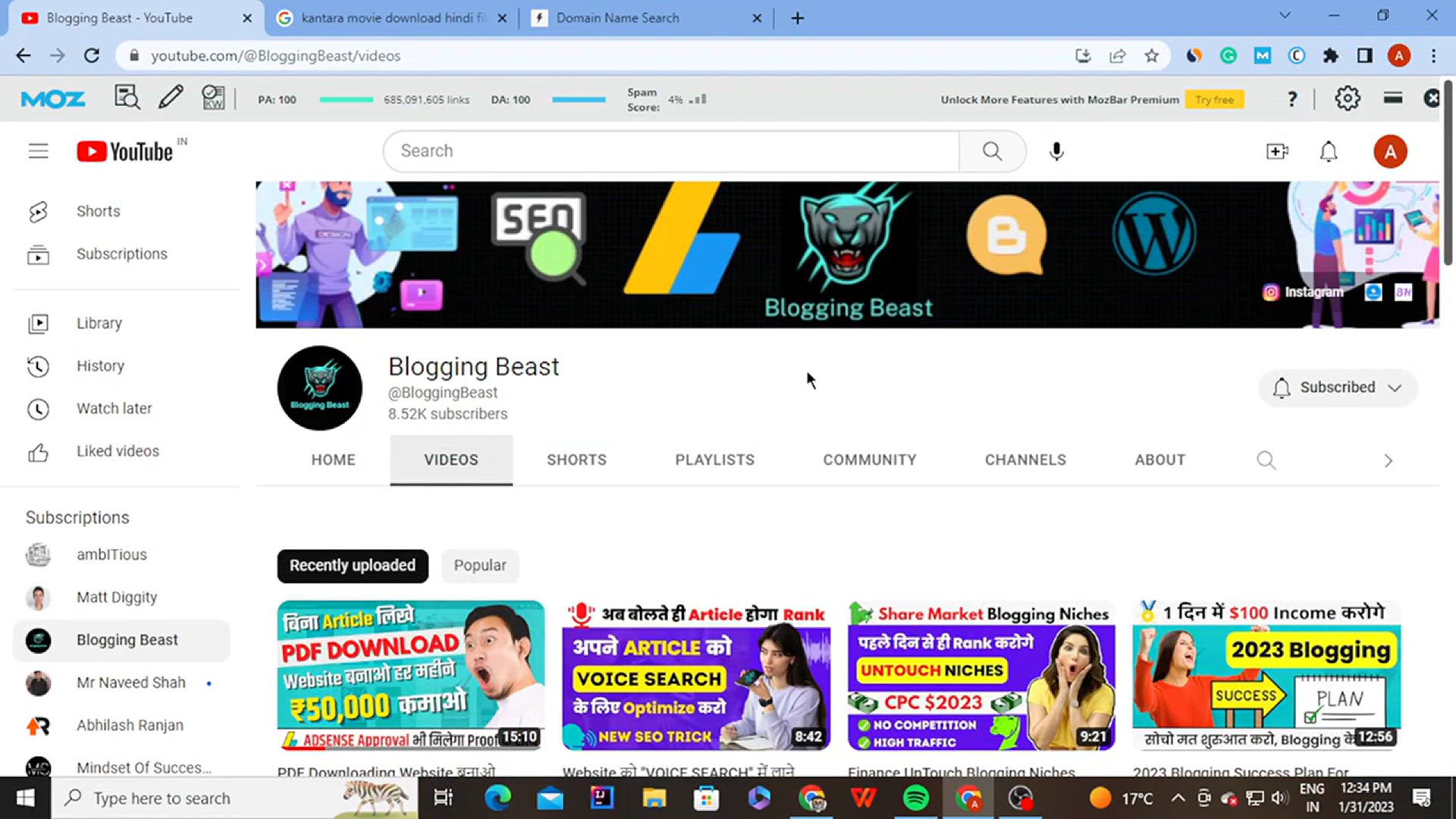This screenshot has width=1456, height=819.
Task: Go back to the previous page
Action: [24, 55]
